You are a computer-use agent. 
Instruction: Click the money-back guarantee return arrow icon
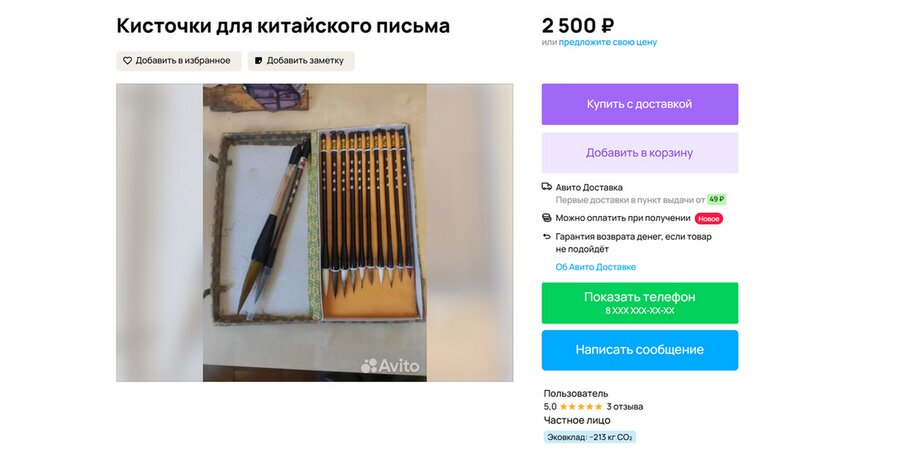[x=546, y=237]
